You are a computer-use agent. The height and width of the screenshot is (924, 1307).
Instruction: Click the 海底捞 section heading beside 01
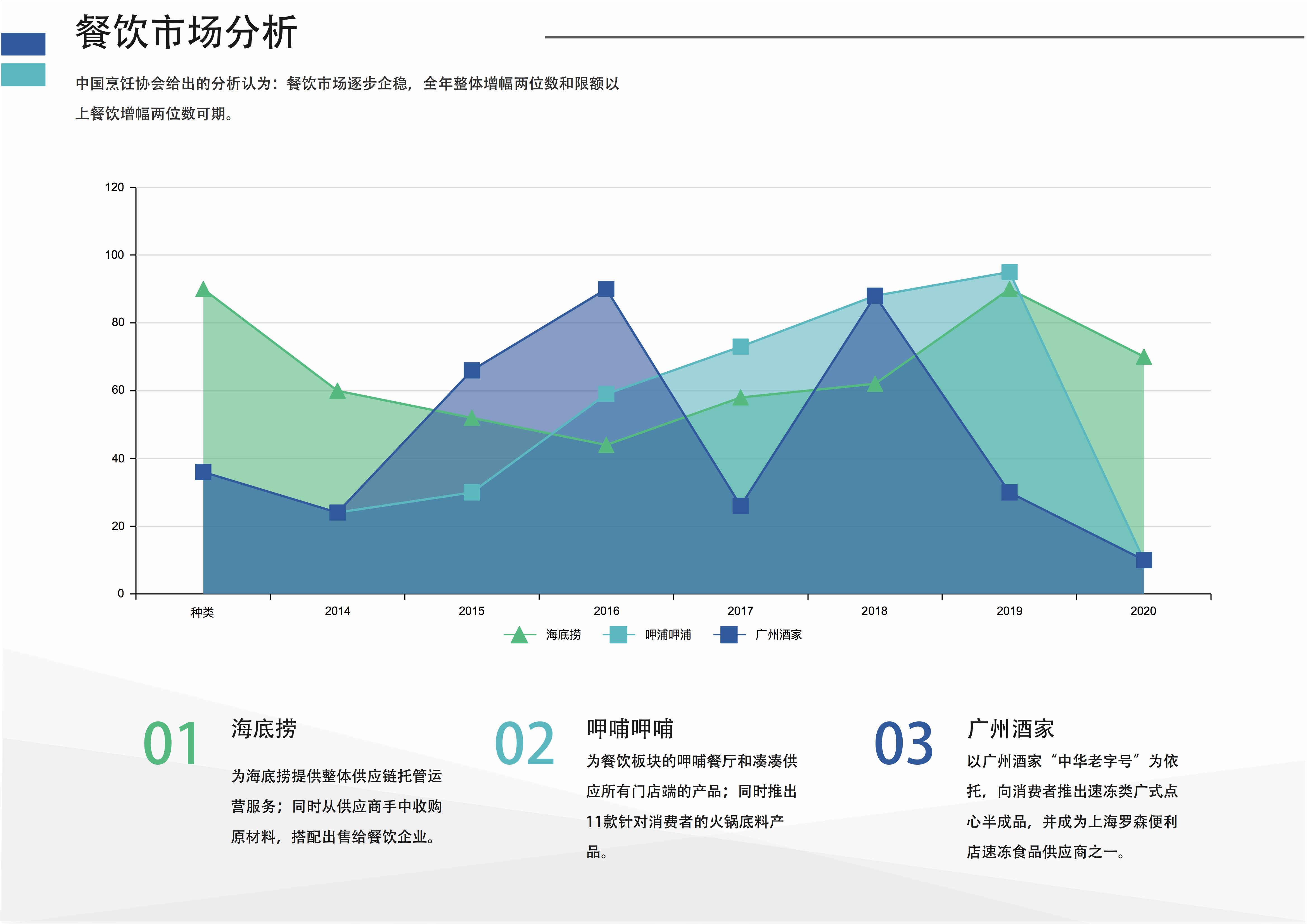(264, 729)
